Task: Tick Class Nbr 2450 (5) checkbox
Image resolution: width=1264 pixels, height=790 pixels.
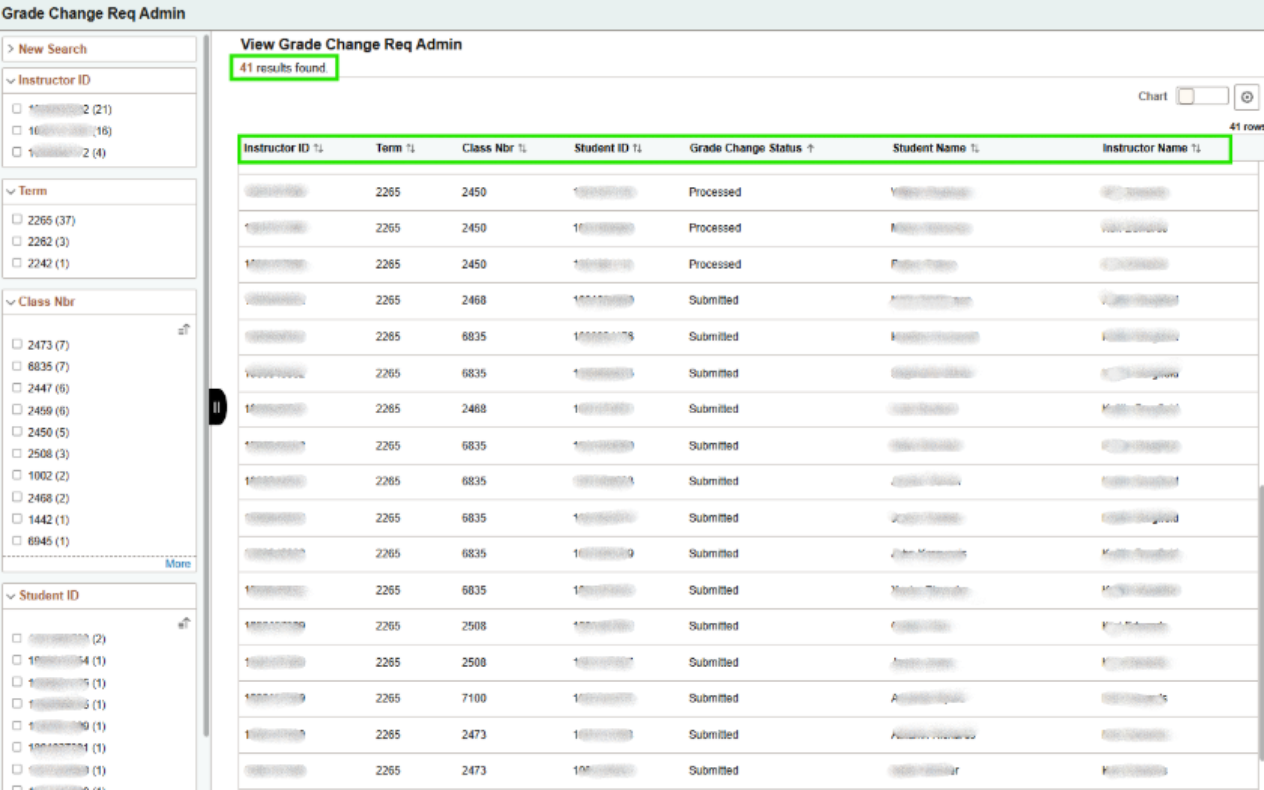Action: tap(16, 432)
